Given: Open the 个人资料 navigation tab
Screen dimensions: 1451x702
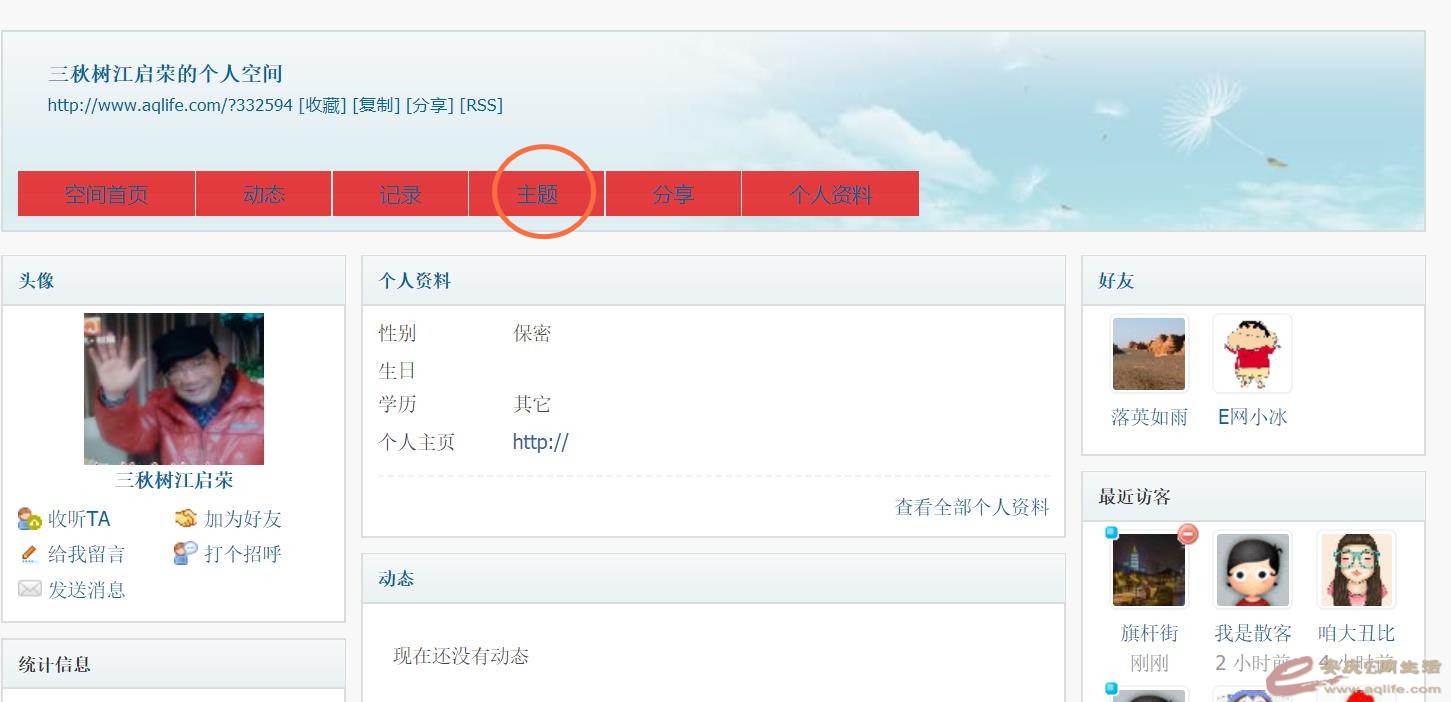Looking at the screenshot, I should pos(830,194).
